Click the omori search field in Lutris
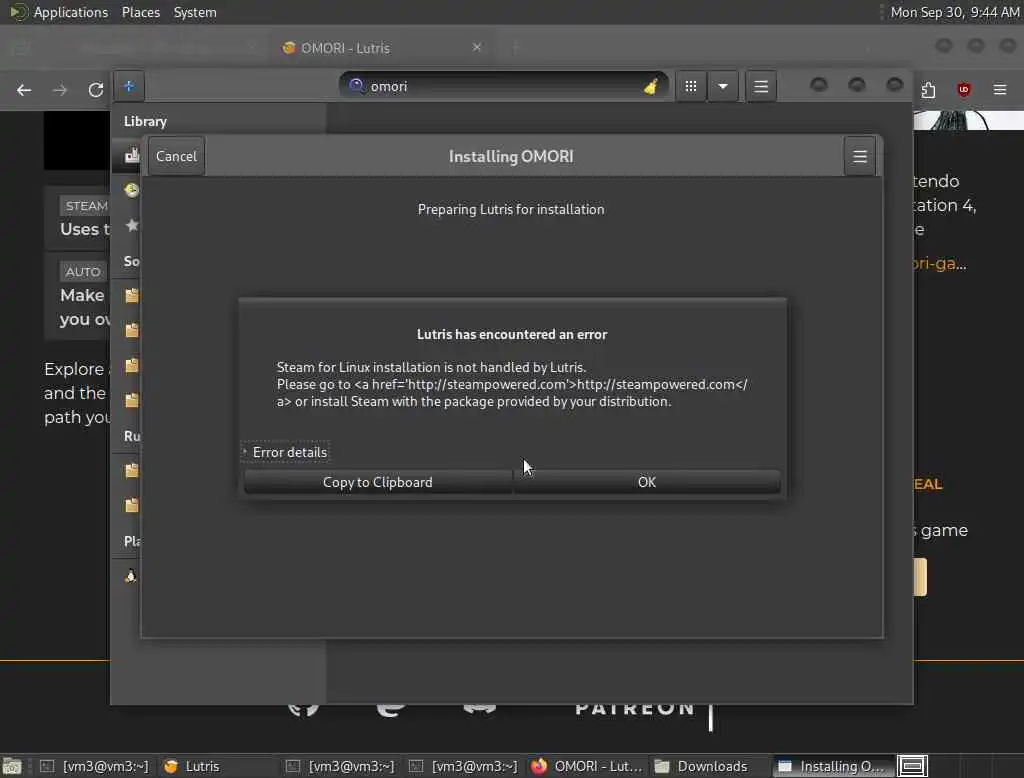 coord(504,86)
